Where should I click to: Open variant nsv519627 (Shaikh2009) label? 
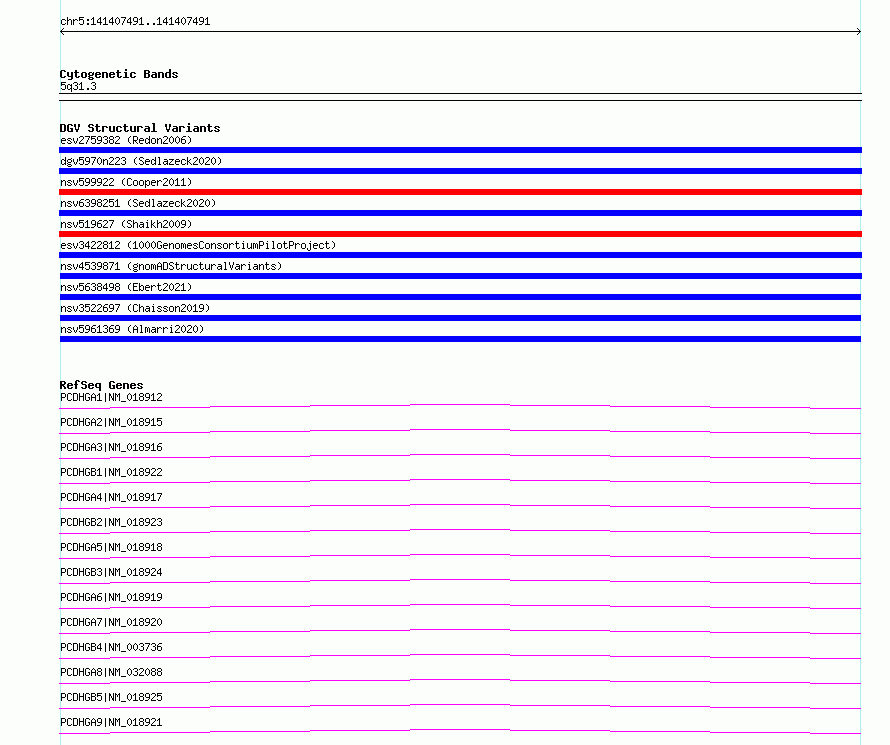(x=126, y=224)
